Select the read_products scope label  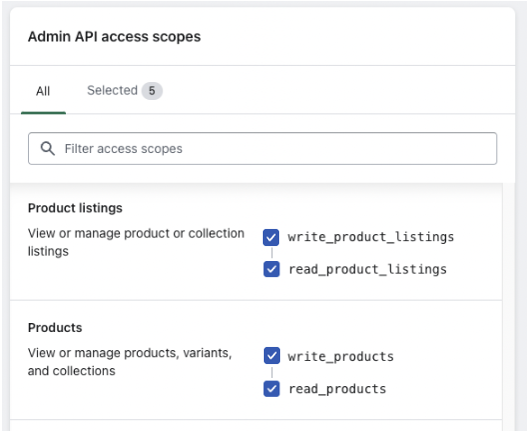[x=337, y=389]
